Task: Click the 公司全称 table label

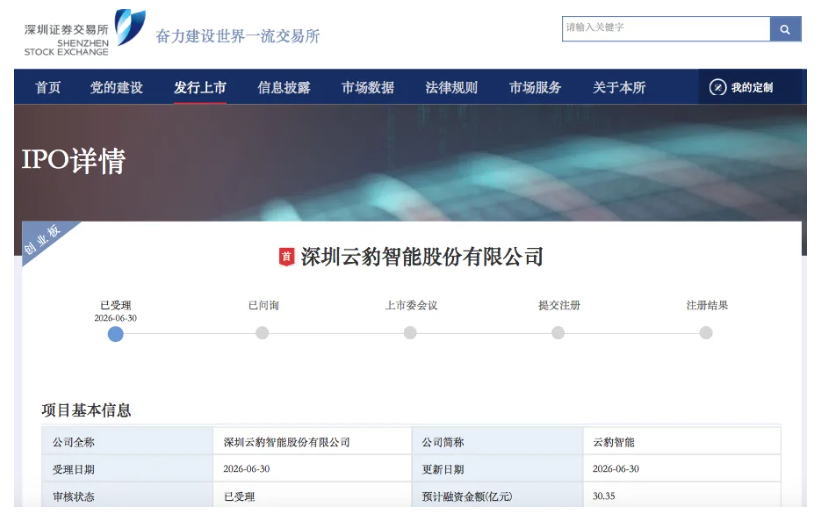Action: coord(73,442)
